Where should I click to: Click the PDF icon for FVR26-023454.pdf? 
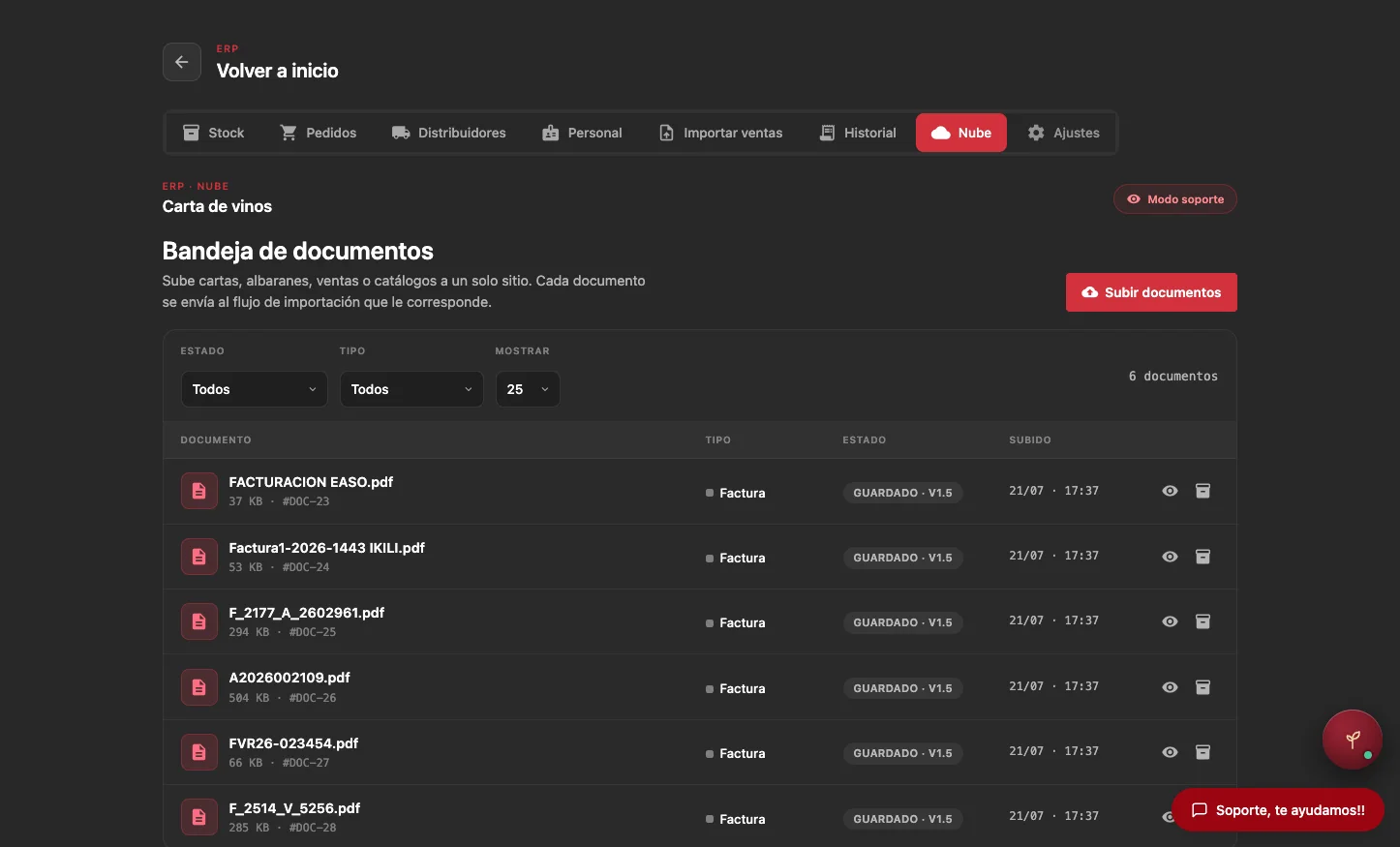coord(199,752)
